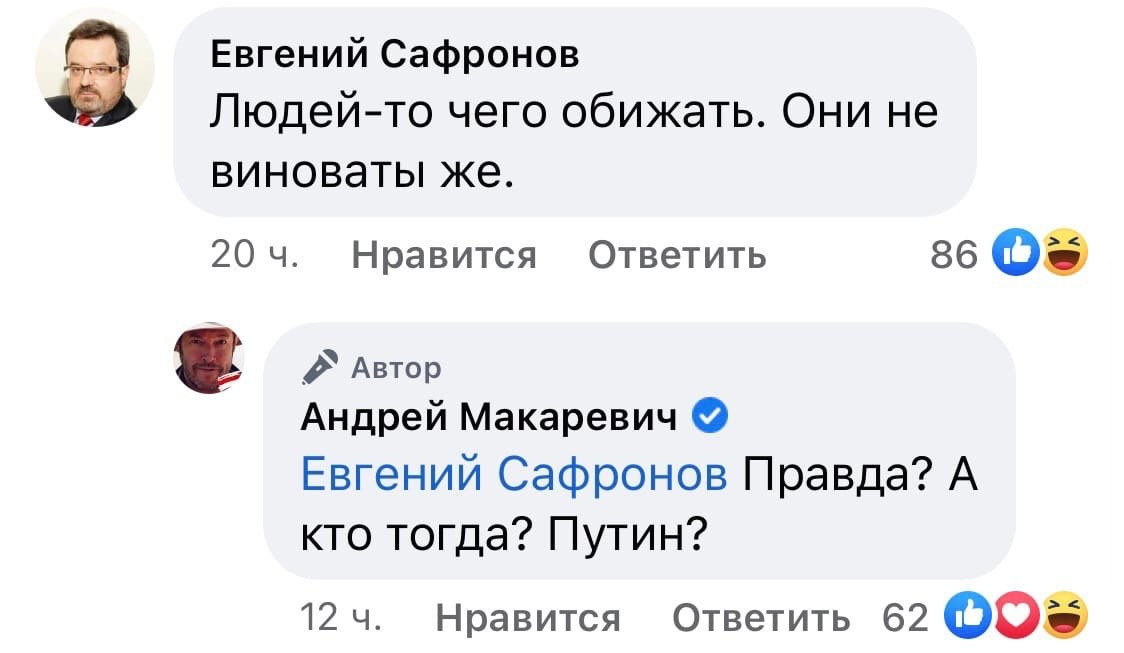Click the microphone author icon
Screen dimensions: 1124x653
click(x=320, y=367)
